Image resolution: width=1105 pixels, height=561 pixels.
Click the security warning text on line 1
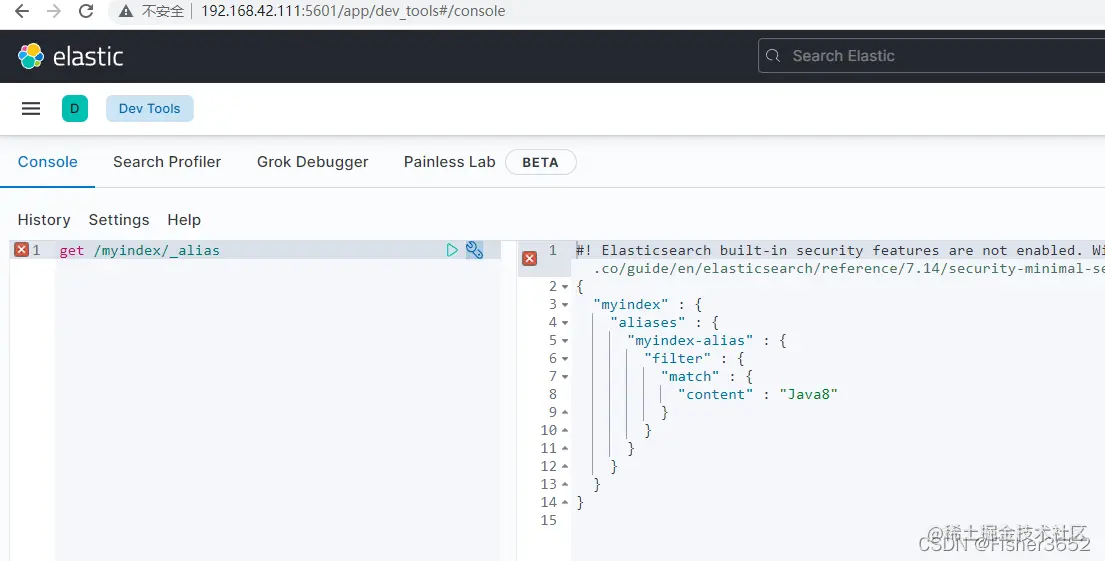pos(840,250)
